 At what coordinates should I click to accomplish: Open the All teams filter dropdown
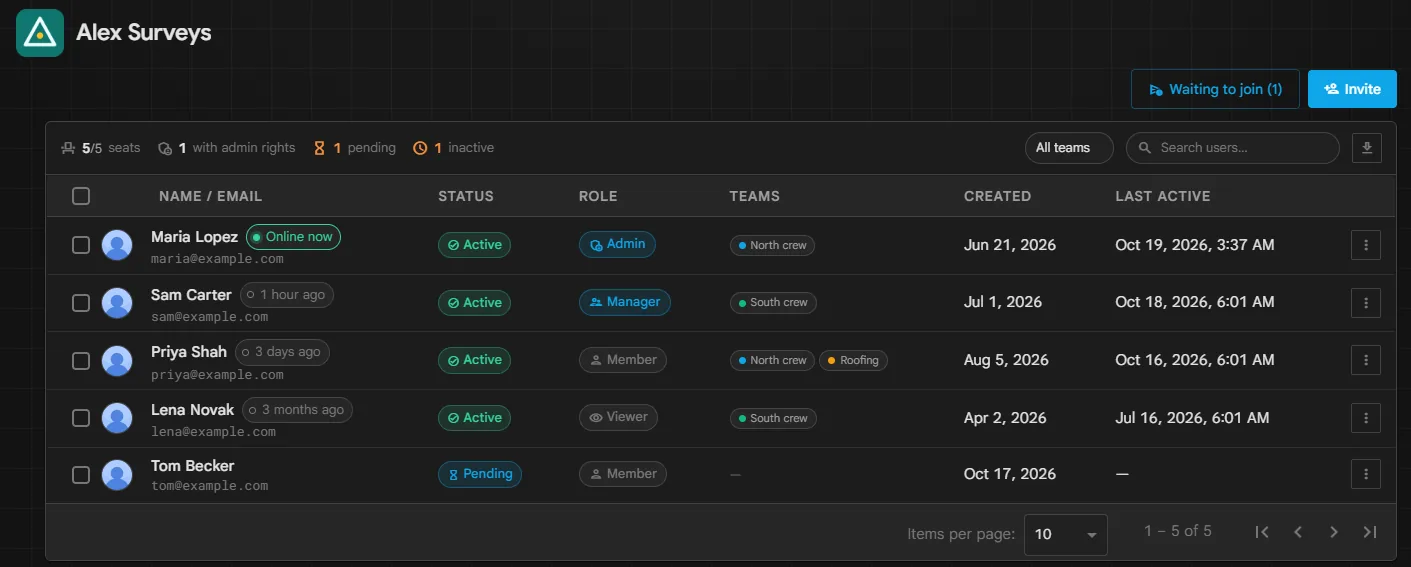(x=1069, y=148)
